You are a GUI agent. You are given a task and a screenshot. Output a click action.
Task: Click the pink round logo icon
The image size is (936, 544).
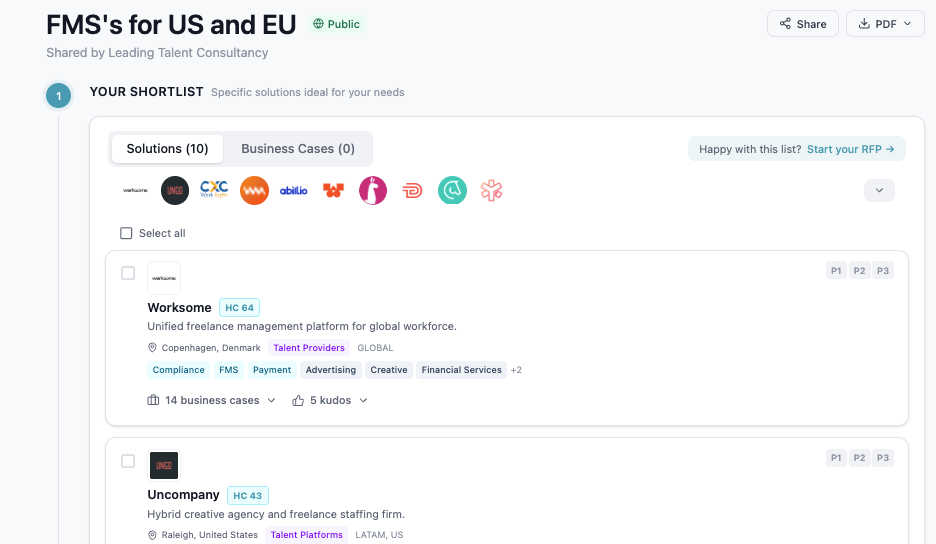pos(373,190)
